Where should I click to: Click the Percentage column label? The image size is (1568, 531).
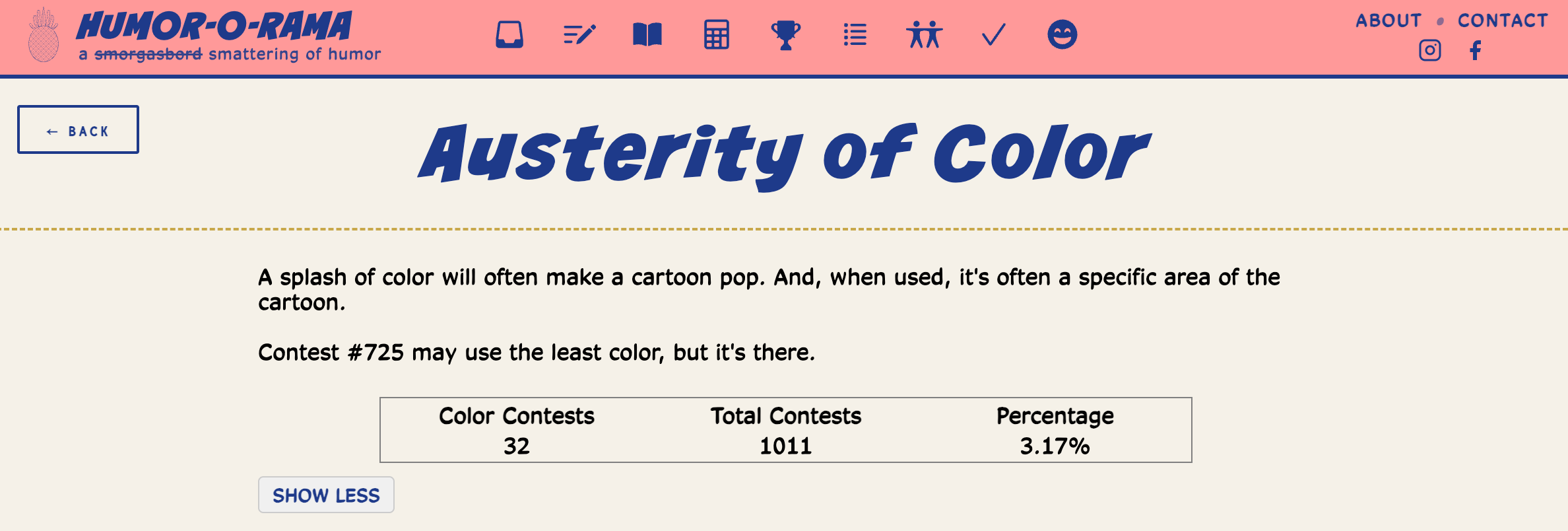(1055, 416)
